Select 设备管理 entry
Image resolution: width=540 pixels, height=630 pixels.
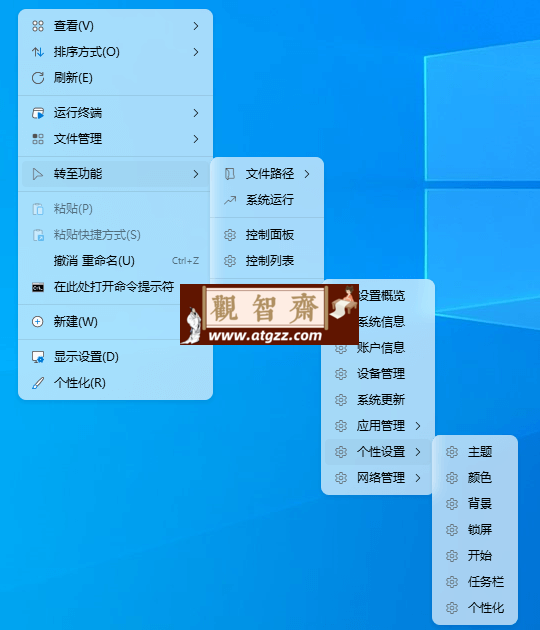[x=378, y=374]
